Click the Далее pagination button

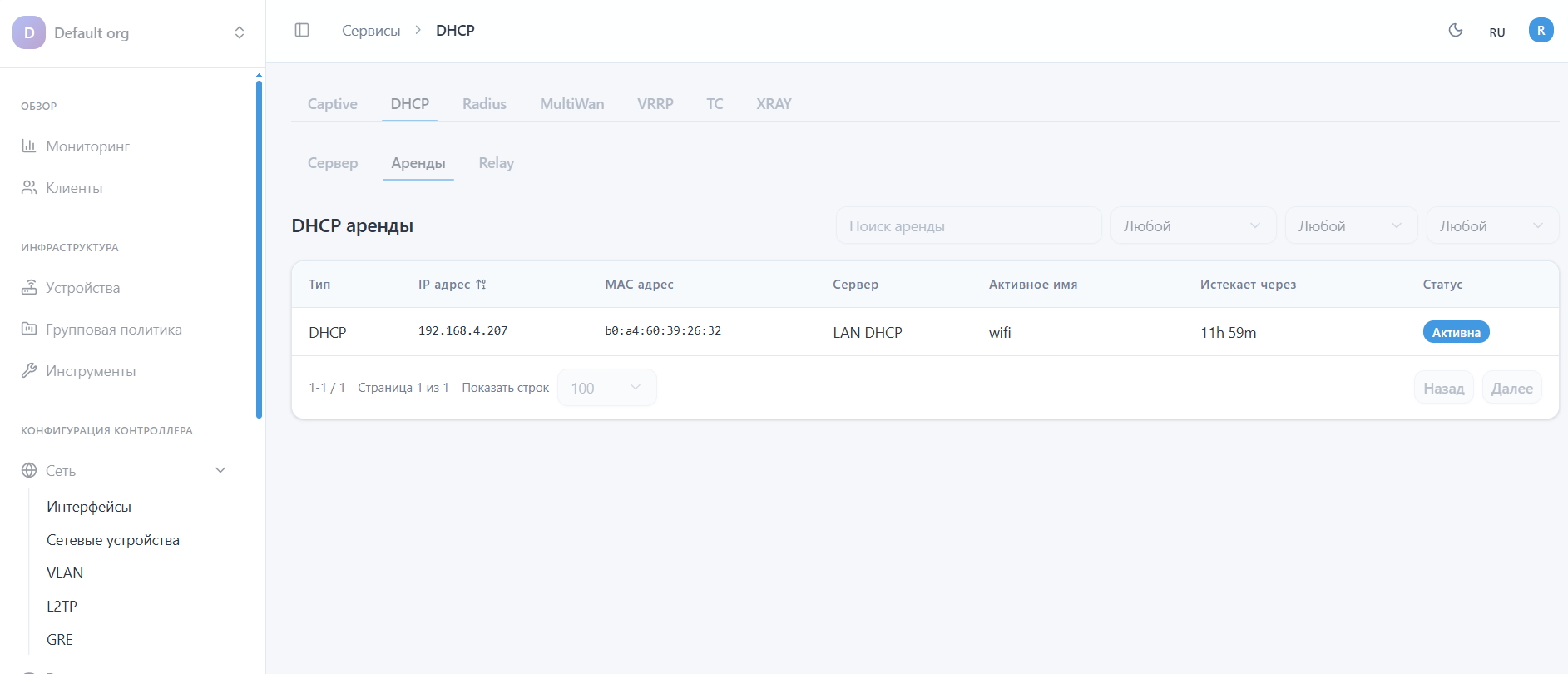(x=1512, y=388)
